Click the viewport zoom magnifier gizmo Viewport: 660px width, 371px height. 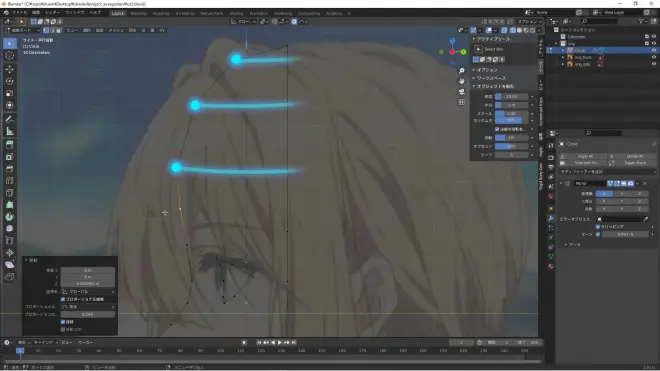click(462, 71)
